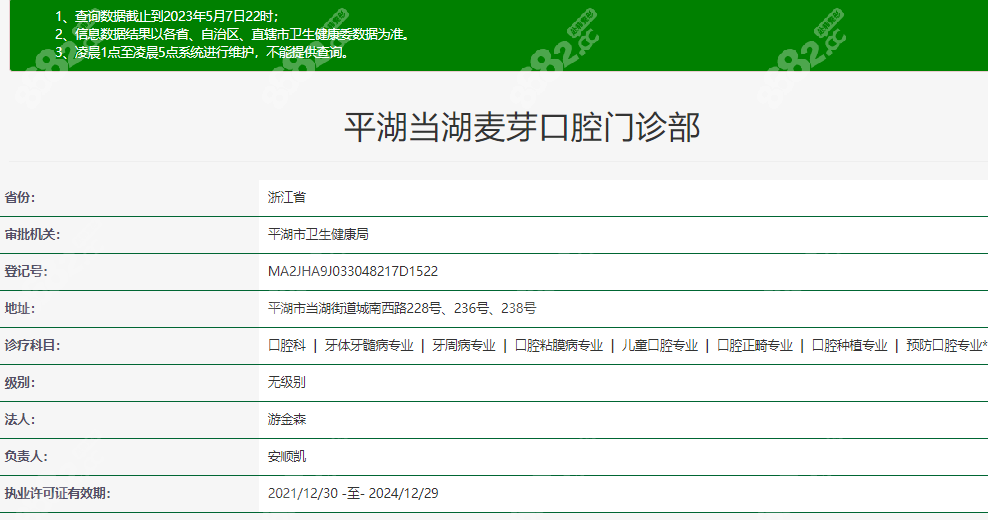The width and height of the screenshot is (988, 520).
Task: Select the address 平湖市当湖街道城南西路228号、236号、238号
Action: pos(402,308)
